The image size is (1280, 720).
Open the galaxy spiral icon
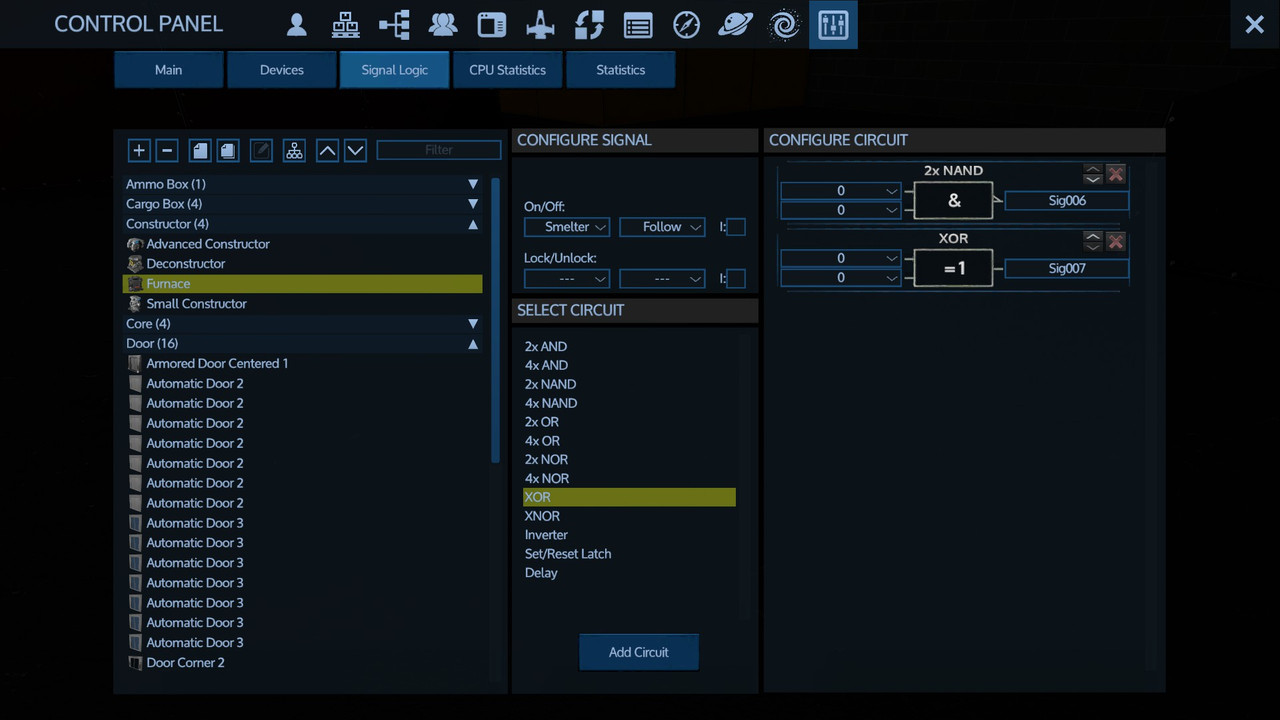784,25
